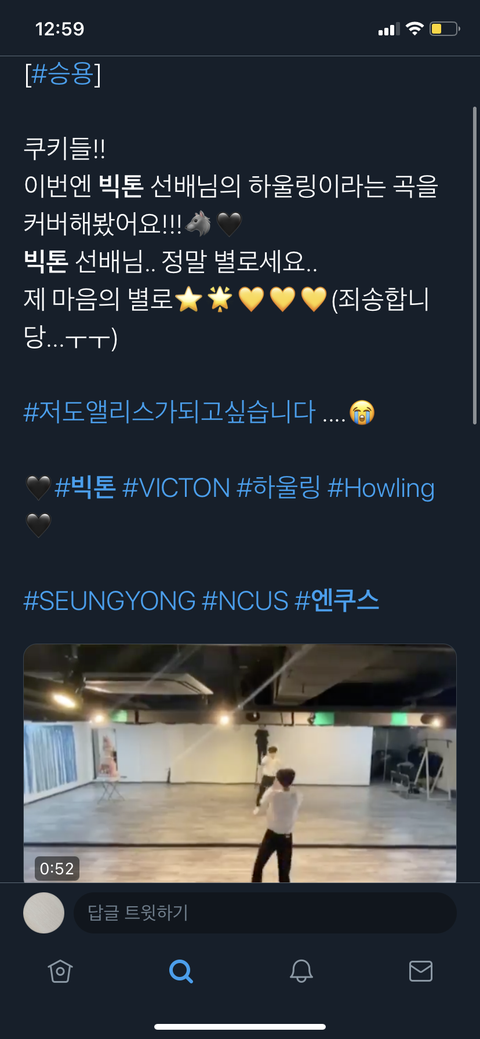Open the #NCUS hashtag
This screenshot has height=1039, width=480.
(245, 602)
